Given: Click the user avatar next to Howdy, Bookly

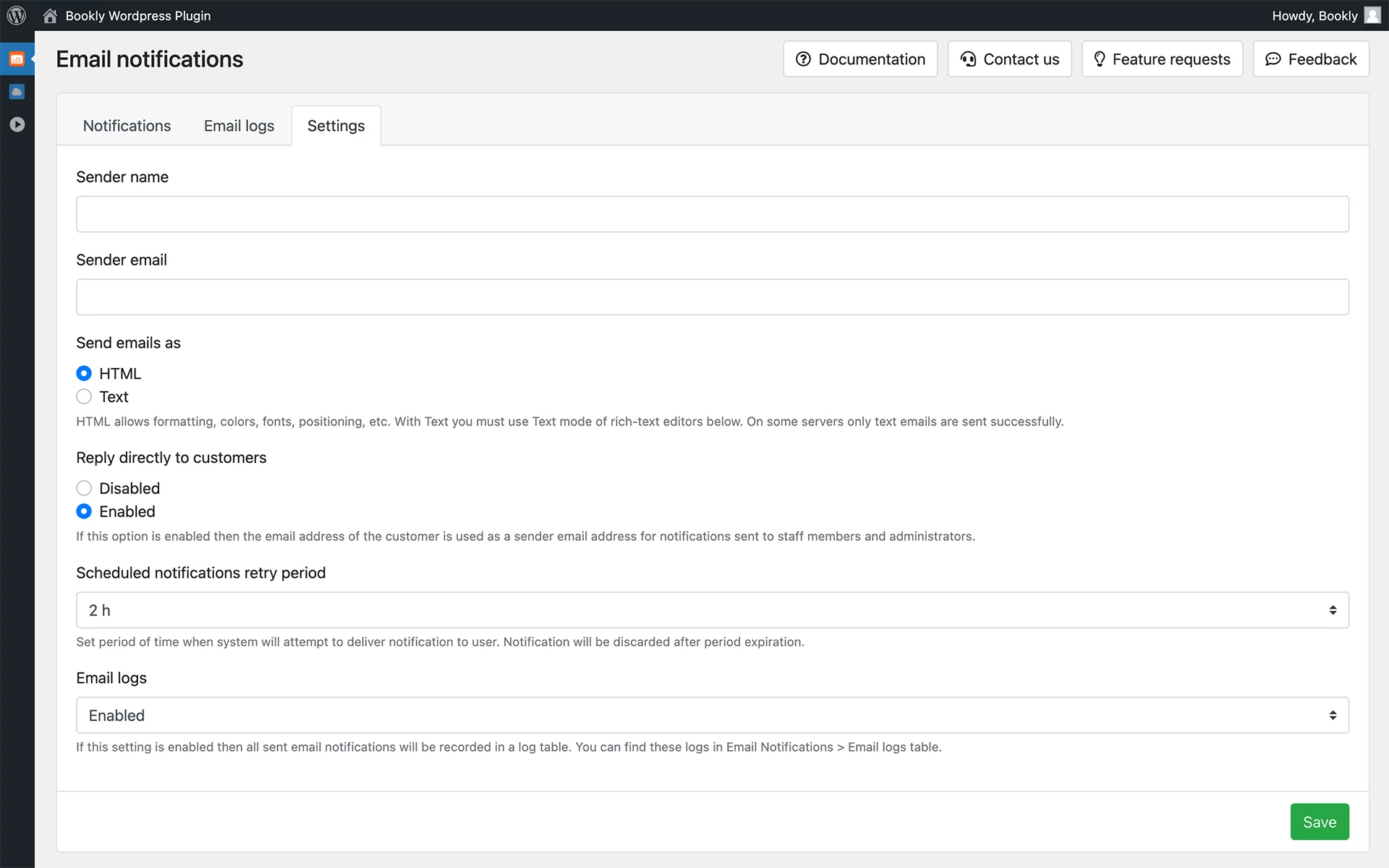Looking at the screenshot, I should (1372, 15).
